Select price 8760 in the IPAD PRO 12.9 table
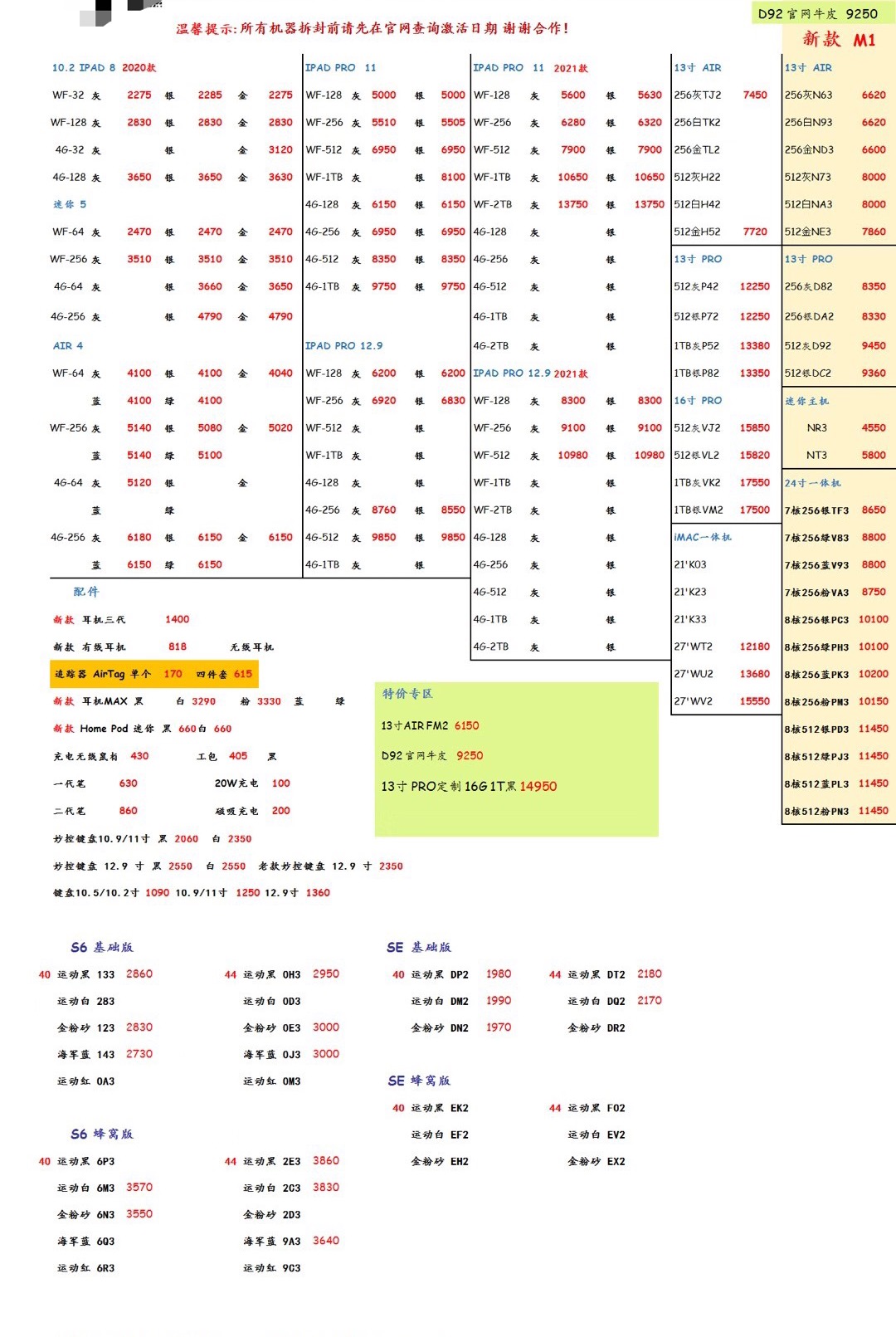Viewport: 896px width, 1337px height. (384, 510)
